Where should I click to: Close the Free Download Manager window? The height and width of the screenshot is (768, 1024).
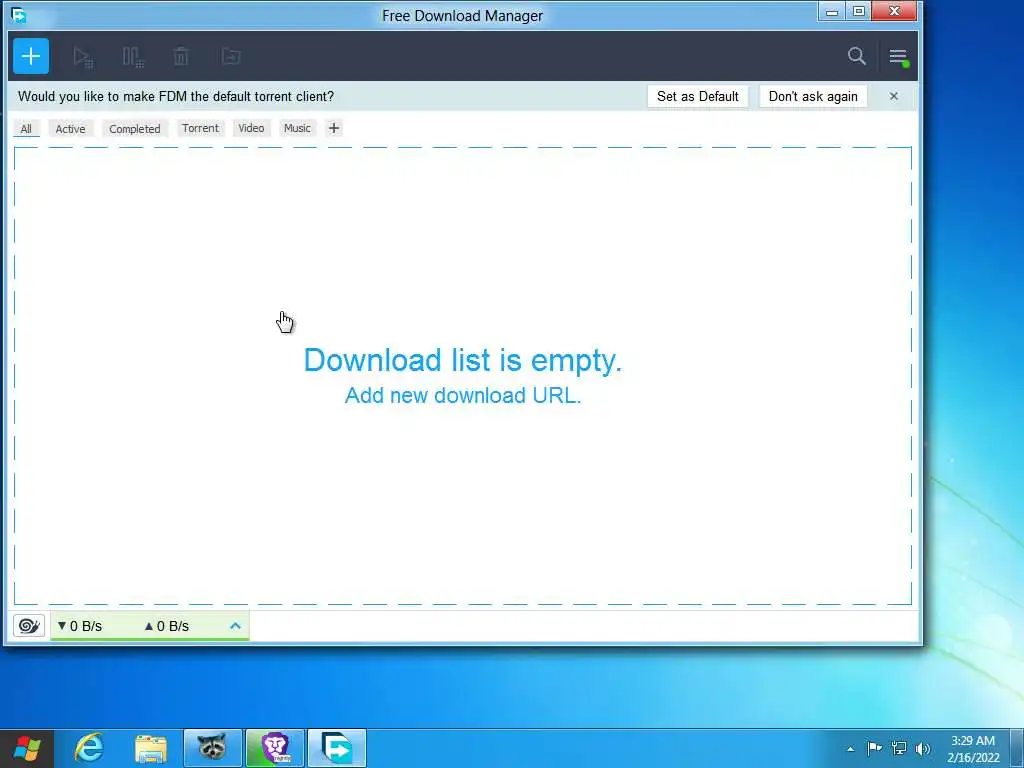[x=895, y=11]
